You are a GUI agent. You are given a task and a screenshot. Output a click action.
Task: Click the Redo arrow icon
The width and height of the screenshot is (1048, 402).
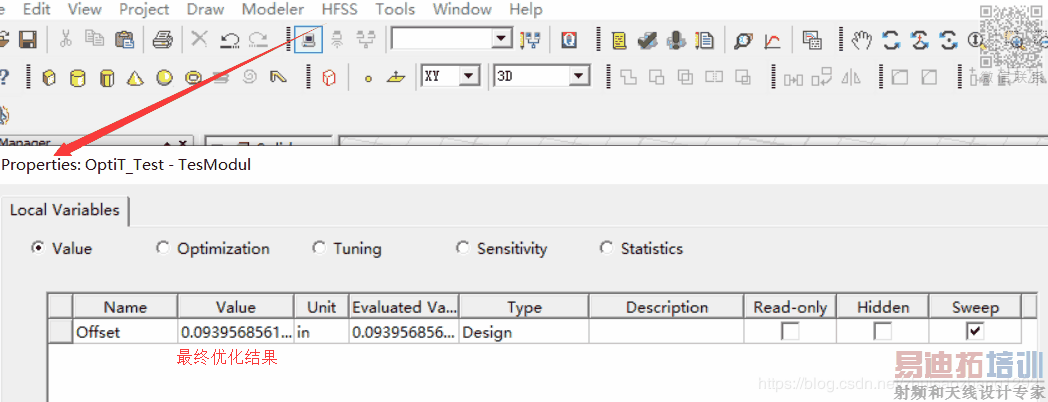tap(258, 41)
